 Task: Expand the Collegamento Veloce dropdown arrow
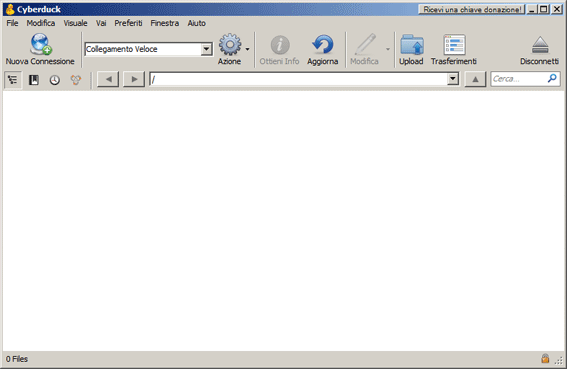tap(206, 49)
